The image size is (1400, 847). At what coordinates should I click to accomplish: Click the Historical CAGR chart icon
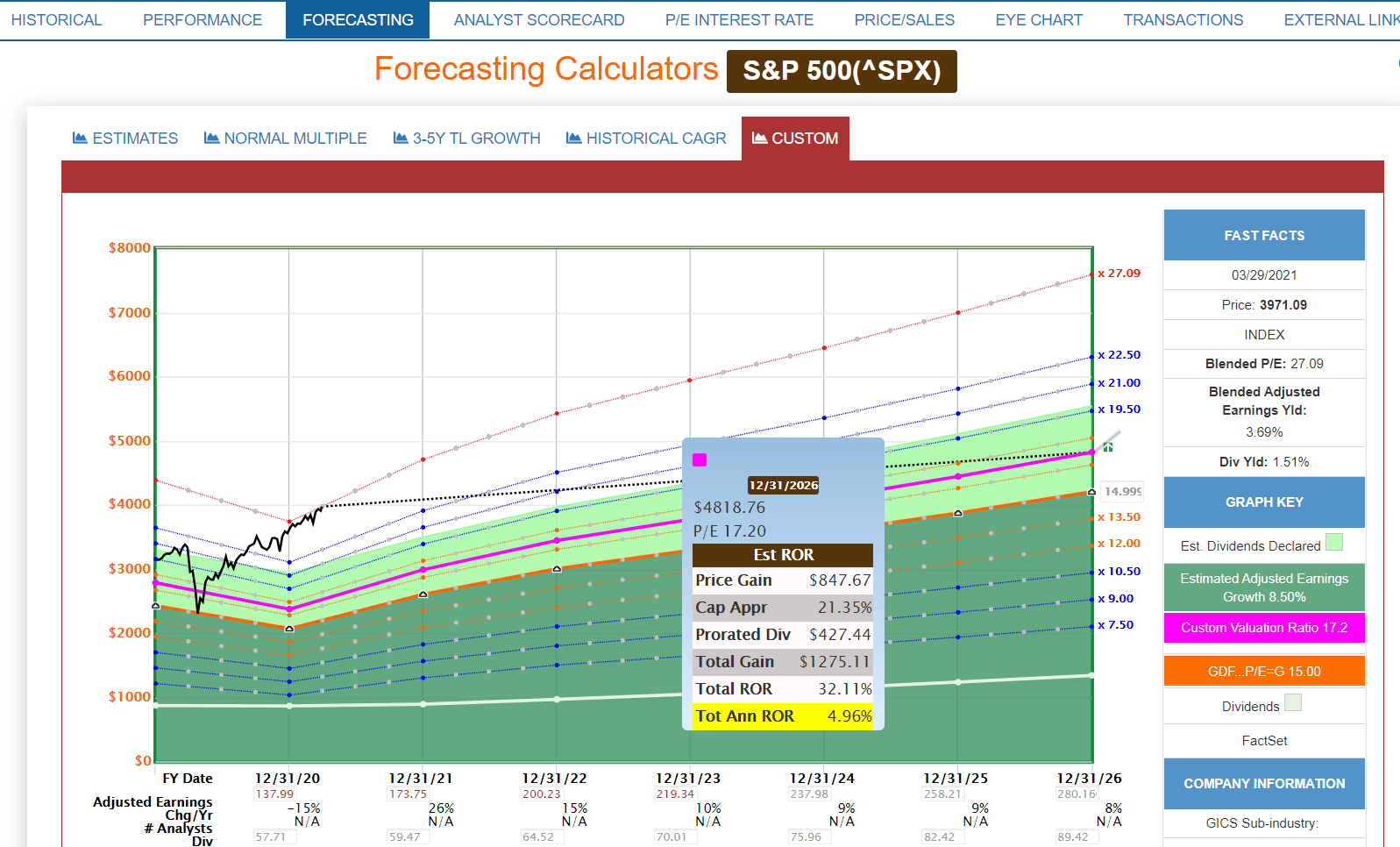pyautogui.click(x=574, y=138)
